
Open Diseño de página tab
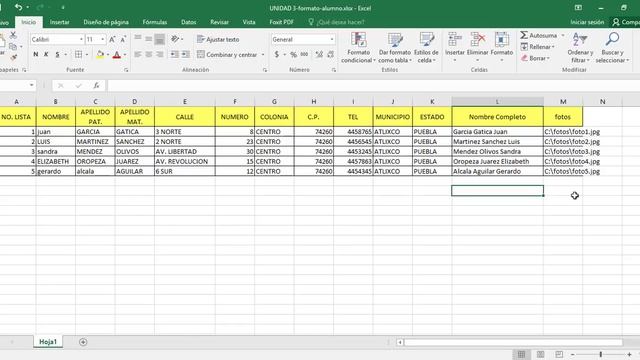pos(106,22)
